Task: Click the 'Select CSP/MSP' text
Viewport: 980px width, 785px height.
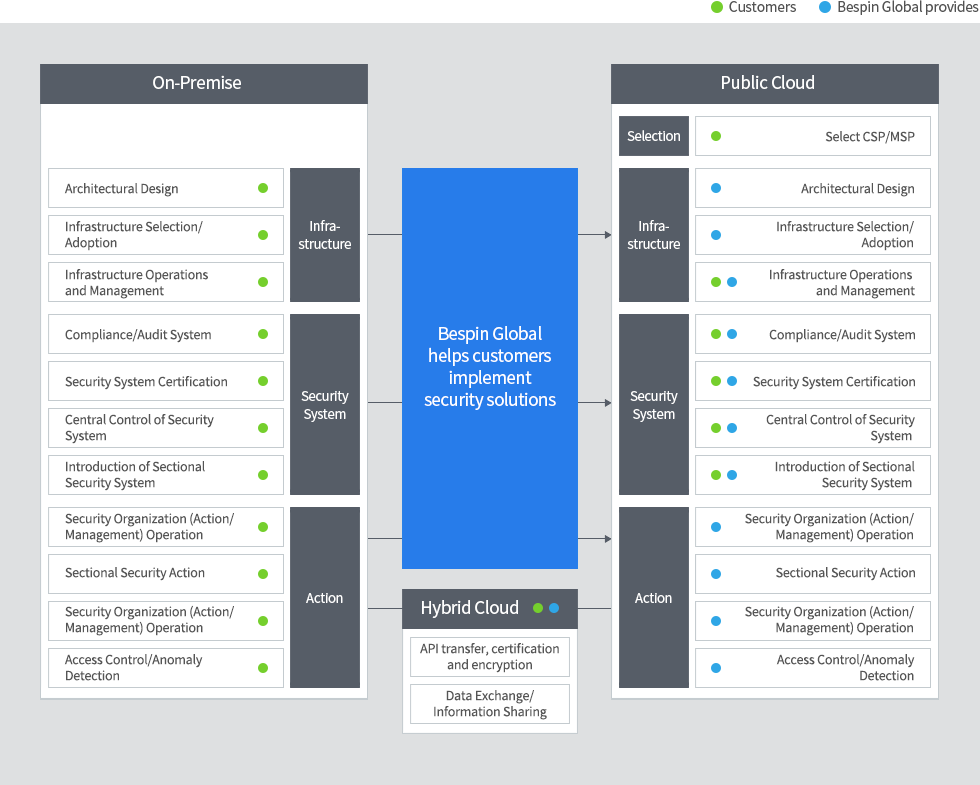Action: pos(869,137)
